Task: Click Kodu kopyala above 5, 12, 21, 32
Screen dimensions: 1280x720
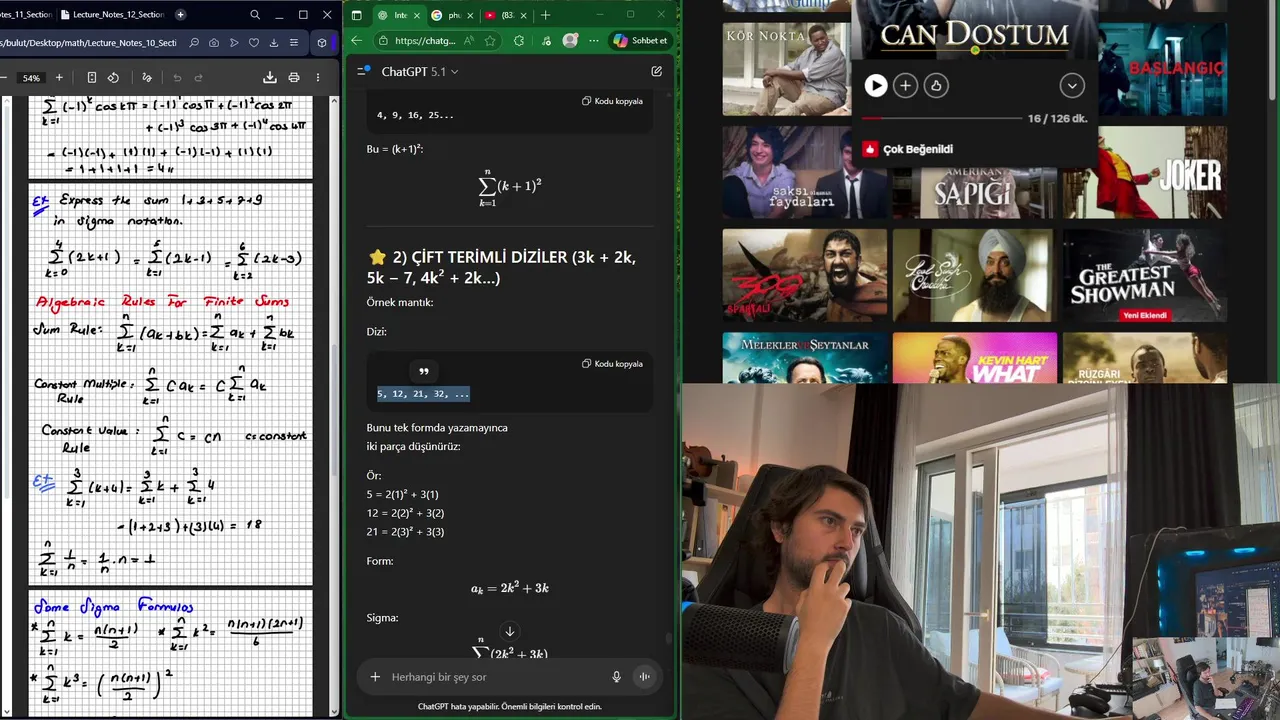Action: (x=612, y=364)
